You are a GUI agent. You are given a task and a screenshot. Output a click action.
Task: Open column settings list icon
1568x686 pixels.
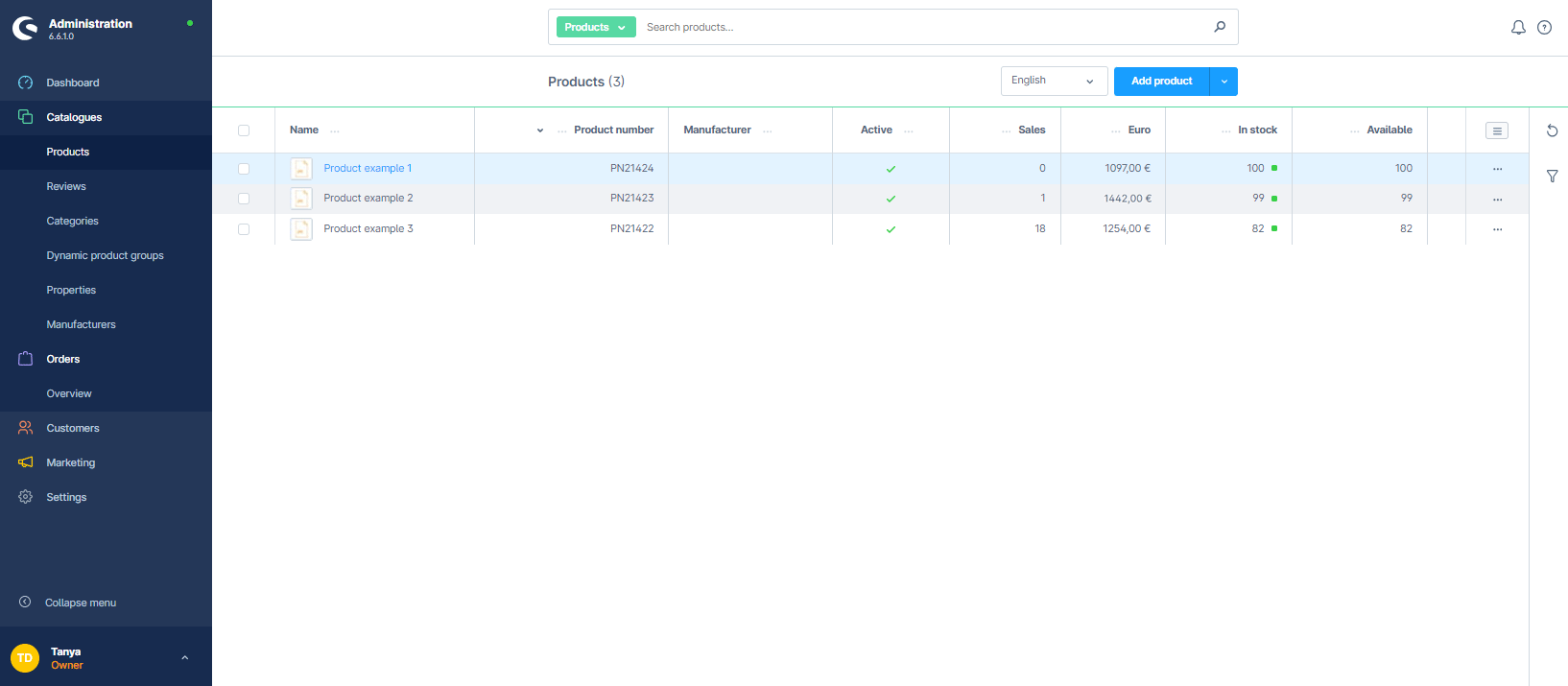pyautogui.click(x=1496, y=130)
